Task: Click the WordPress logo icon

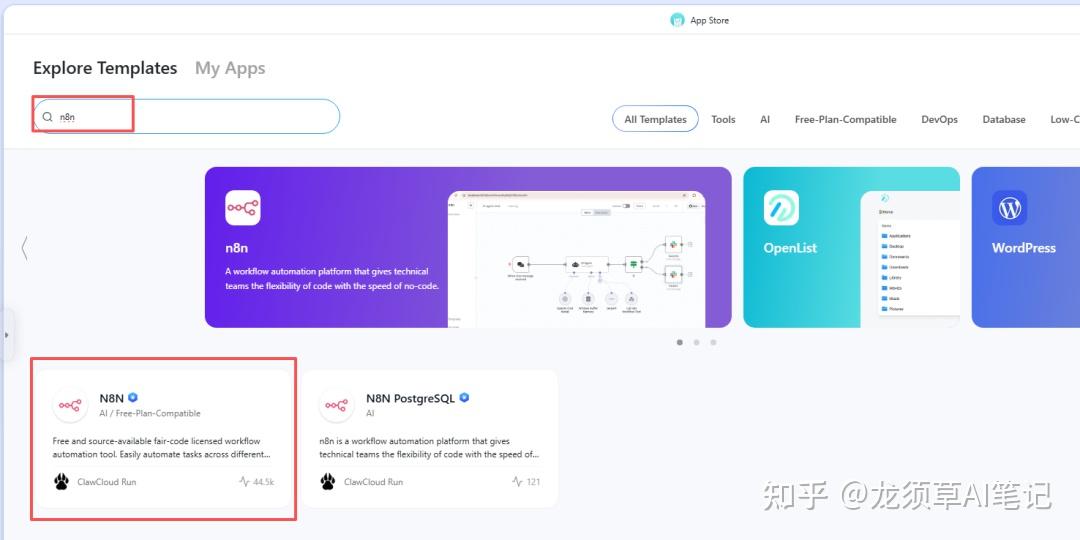Action: (x=1009, y=208)
